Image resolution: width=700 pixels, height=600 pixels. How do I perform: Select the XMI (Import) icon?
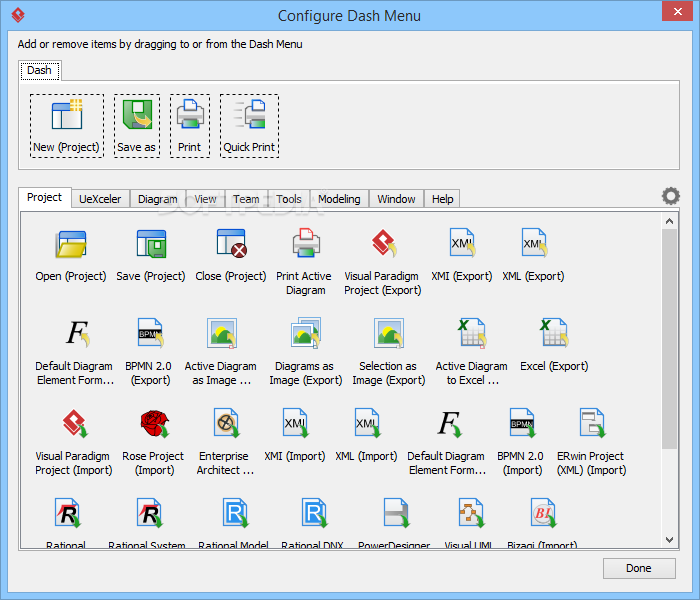click(296, 423)
